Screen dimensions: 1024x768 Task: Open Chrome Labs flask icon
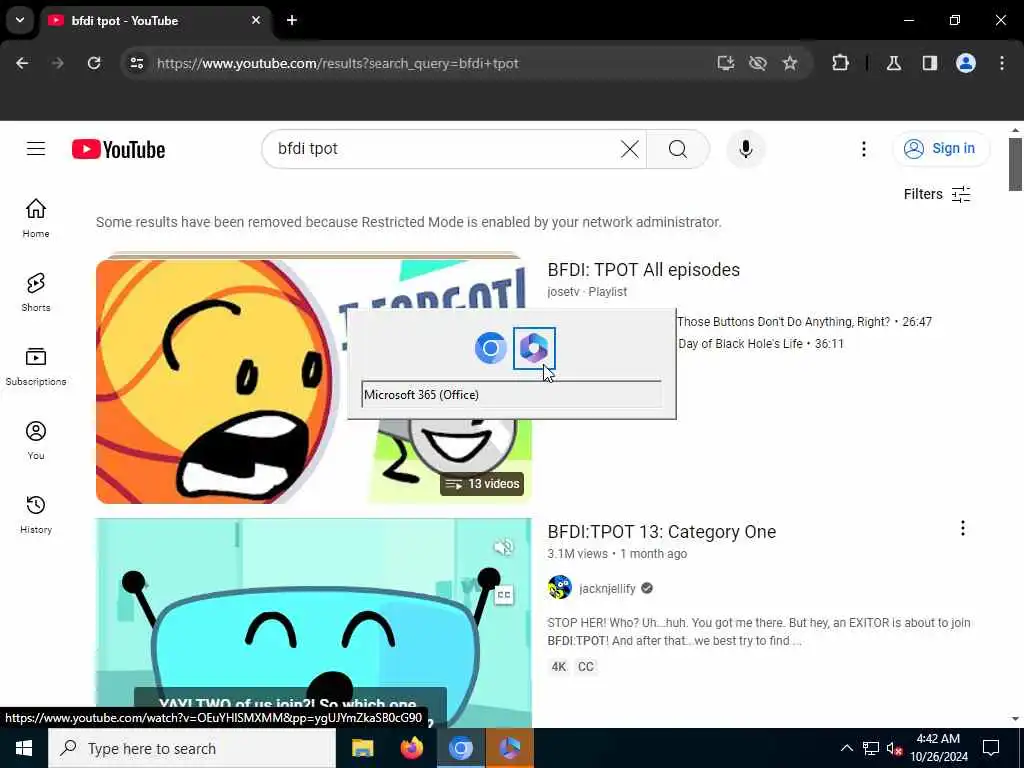click(894, 63)
